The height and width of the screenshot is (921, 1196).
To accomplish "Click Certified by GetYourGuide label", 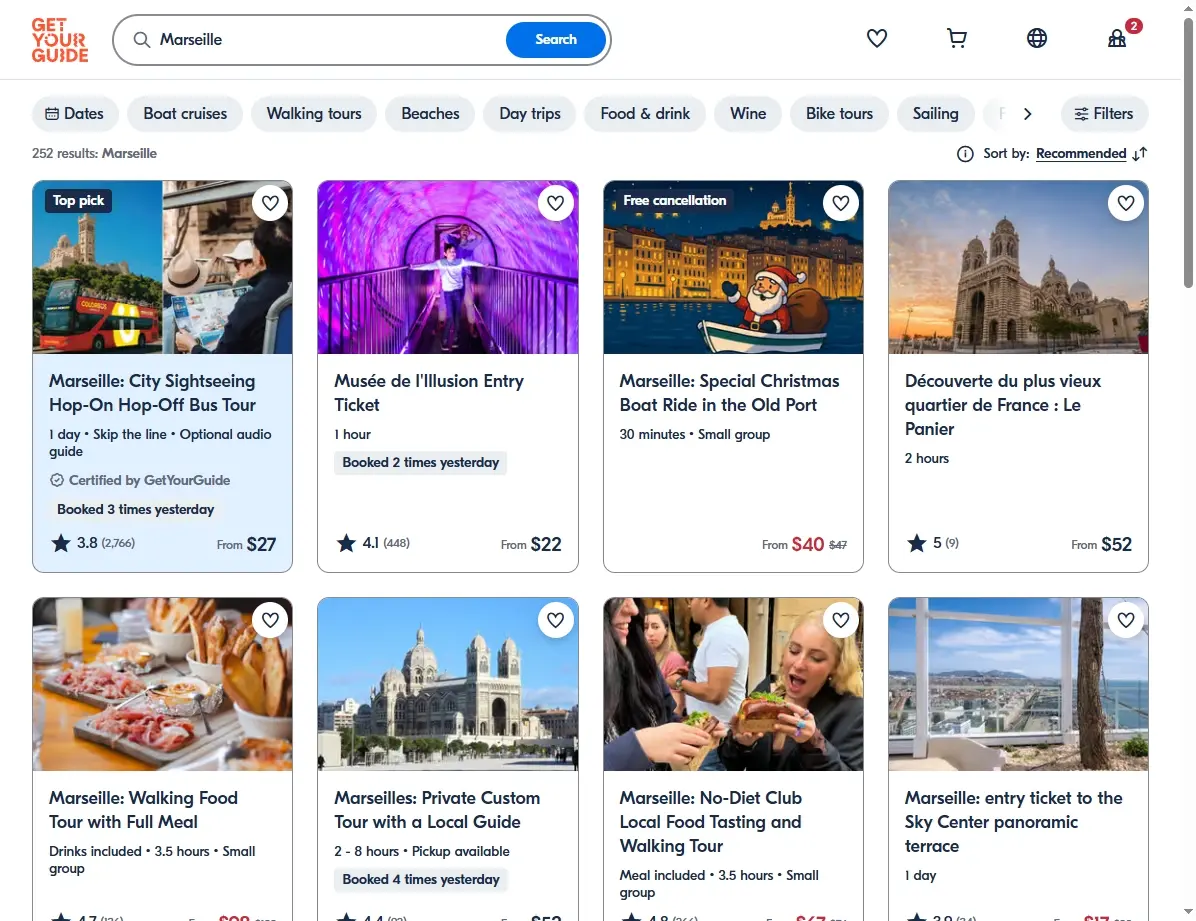I will pyautogui.click(x=140, y=480).
